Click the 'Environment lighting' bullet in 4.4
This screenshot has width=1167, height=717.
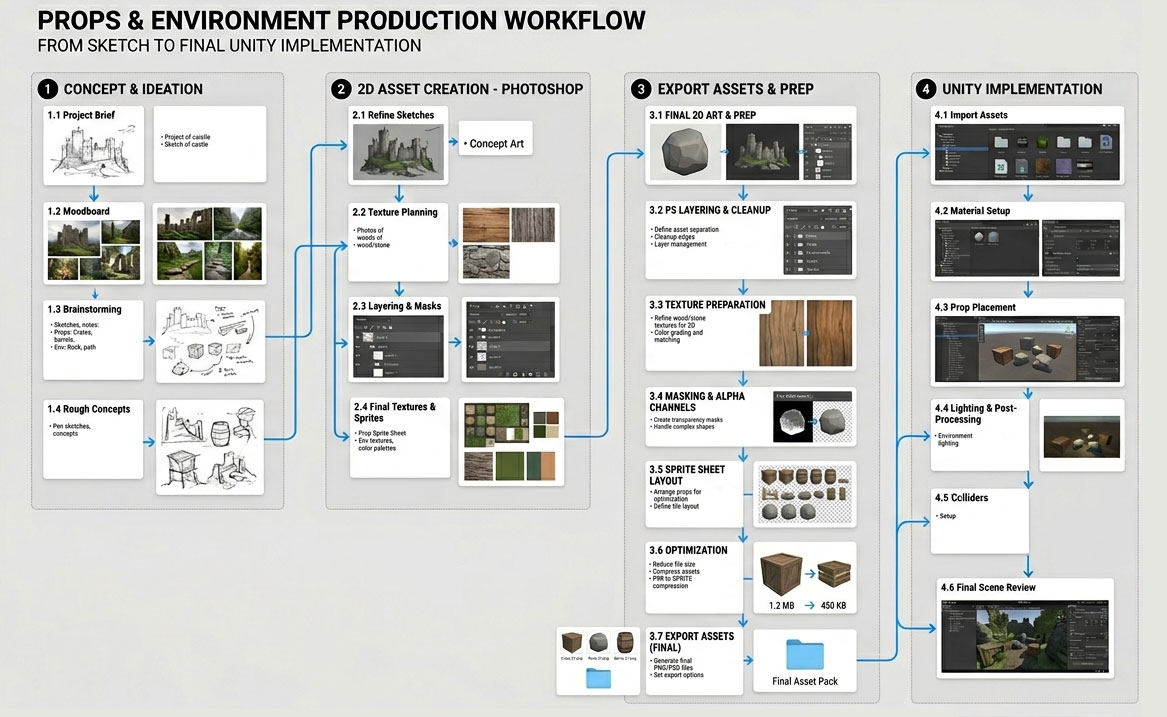[954, 439]
